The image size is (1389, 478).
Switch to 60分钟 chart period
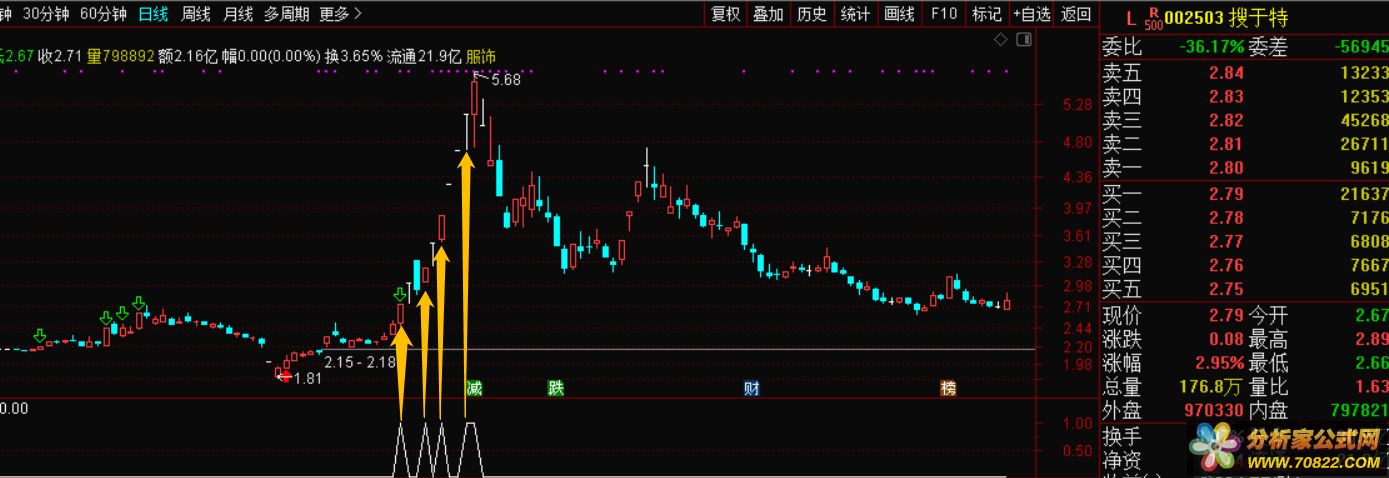(103, 14)
